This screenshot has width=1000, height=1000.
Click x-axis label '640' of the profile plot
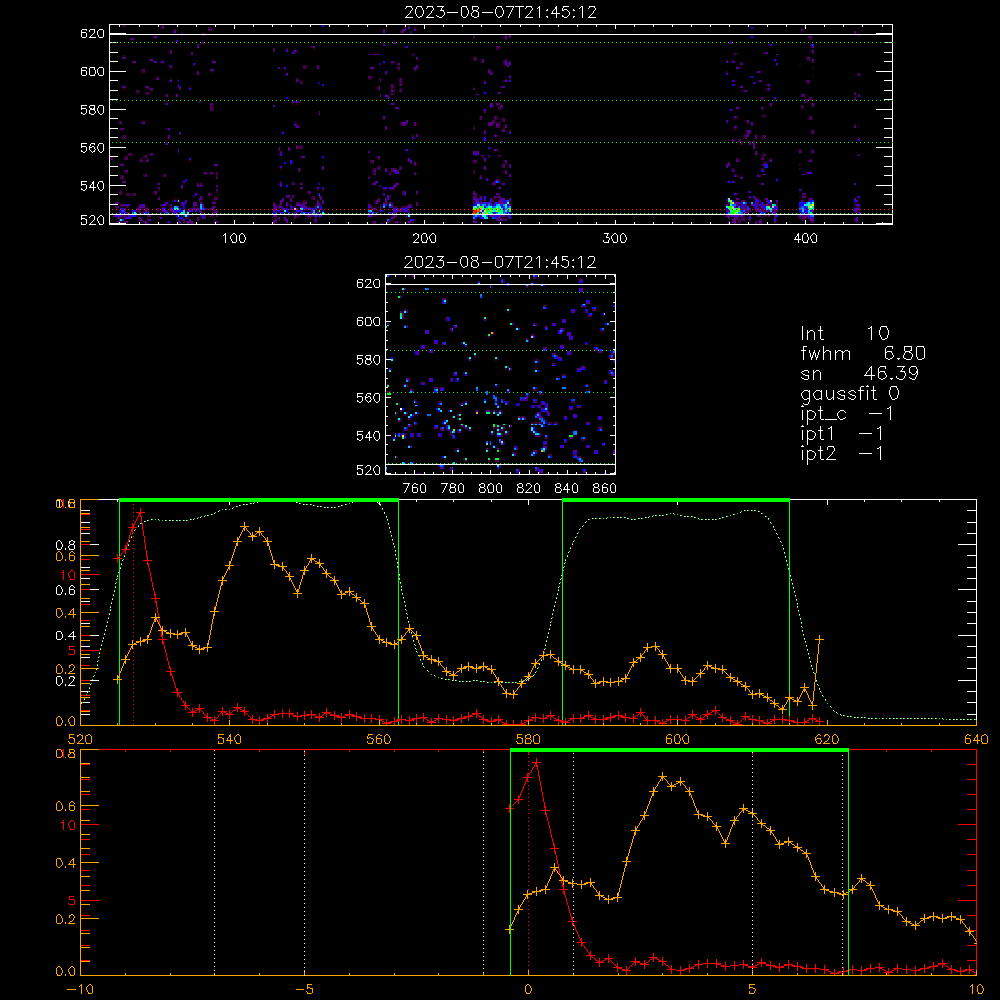[976, 739]
